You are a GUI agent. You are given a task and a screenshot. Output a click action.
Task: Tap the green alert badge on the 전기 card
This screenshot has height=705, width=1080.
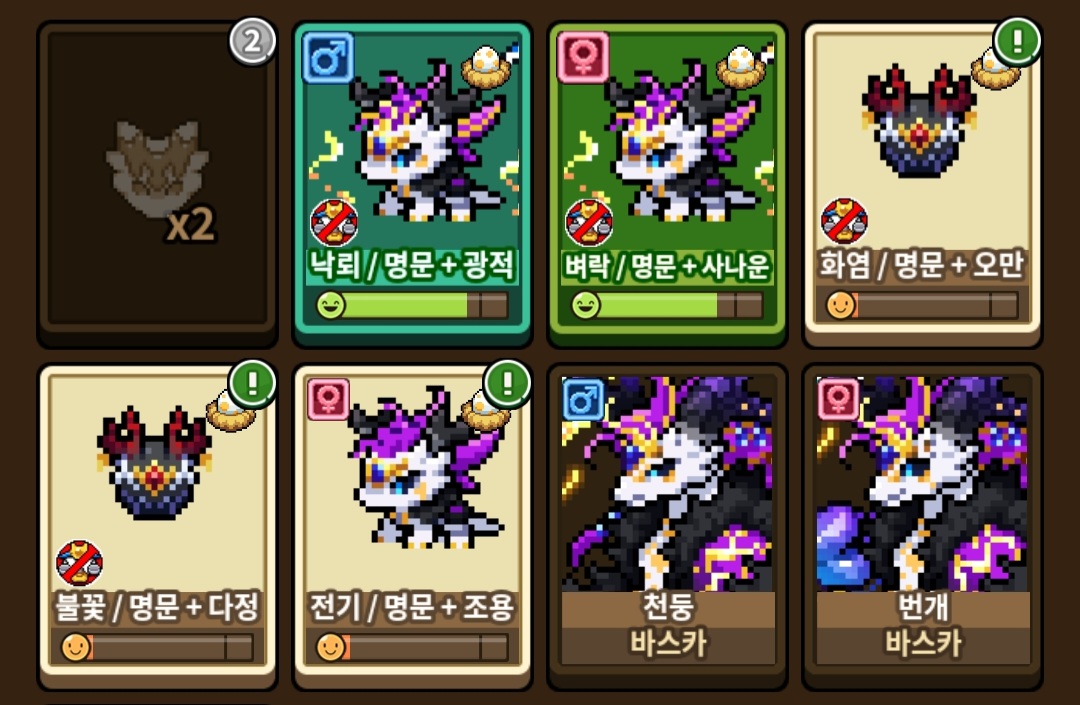coord(508,383)
